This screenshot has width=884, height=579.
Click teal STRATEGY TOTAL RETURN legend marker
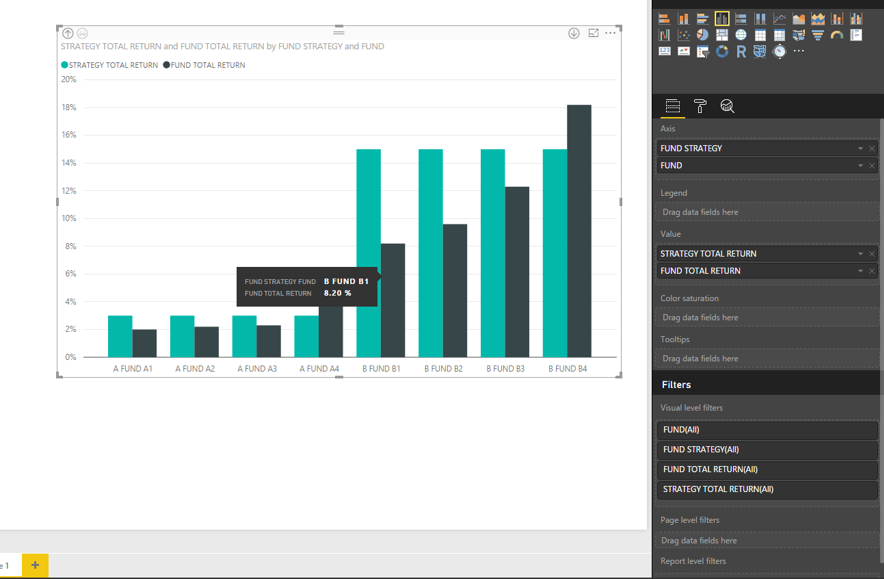(64, 65)
